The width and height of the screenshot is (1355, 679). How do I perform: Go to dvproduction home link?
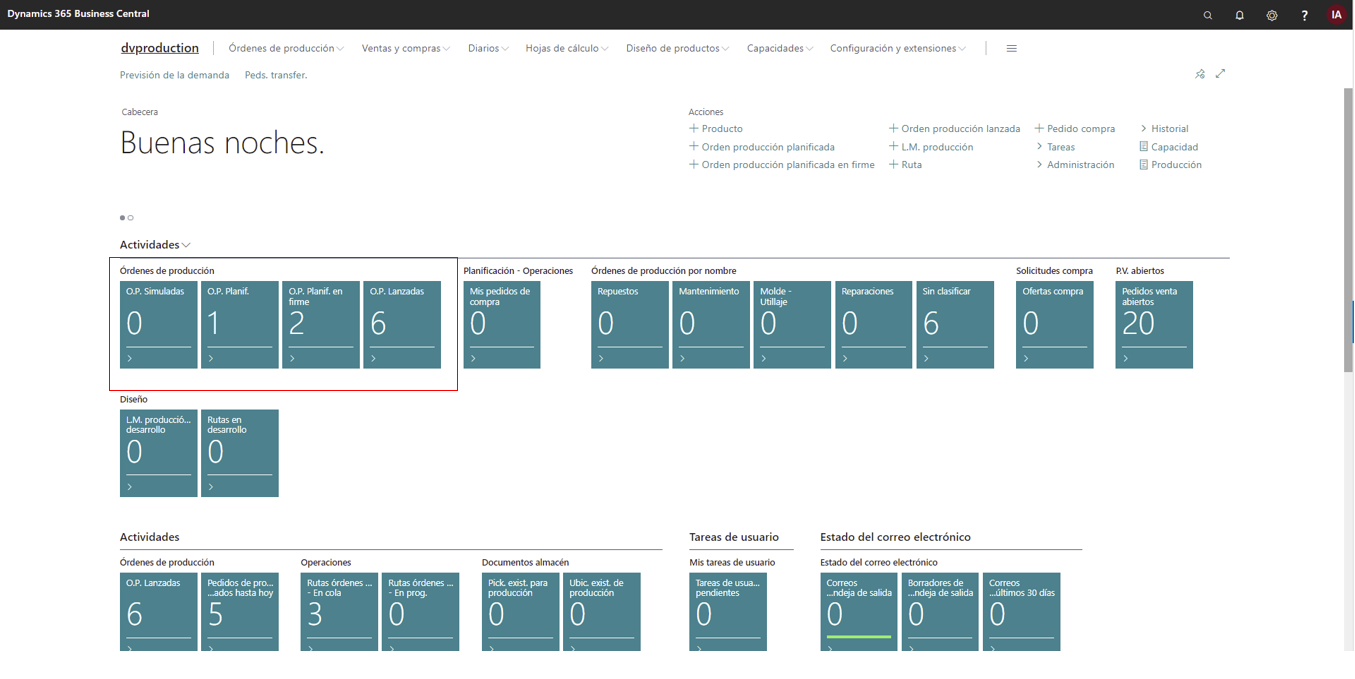160,48
